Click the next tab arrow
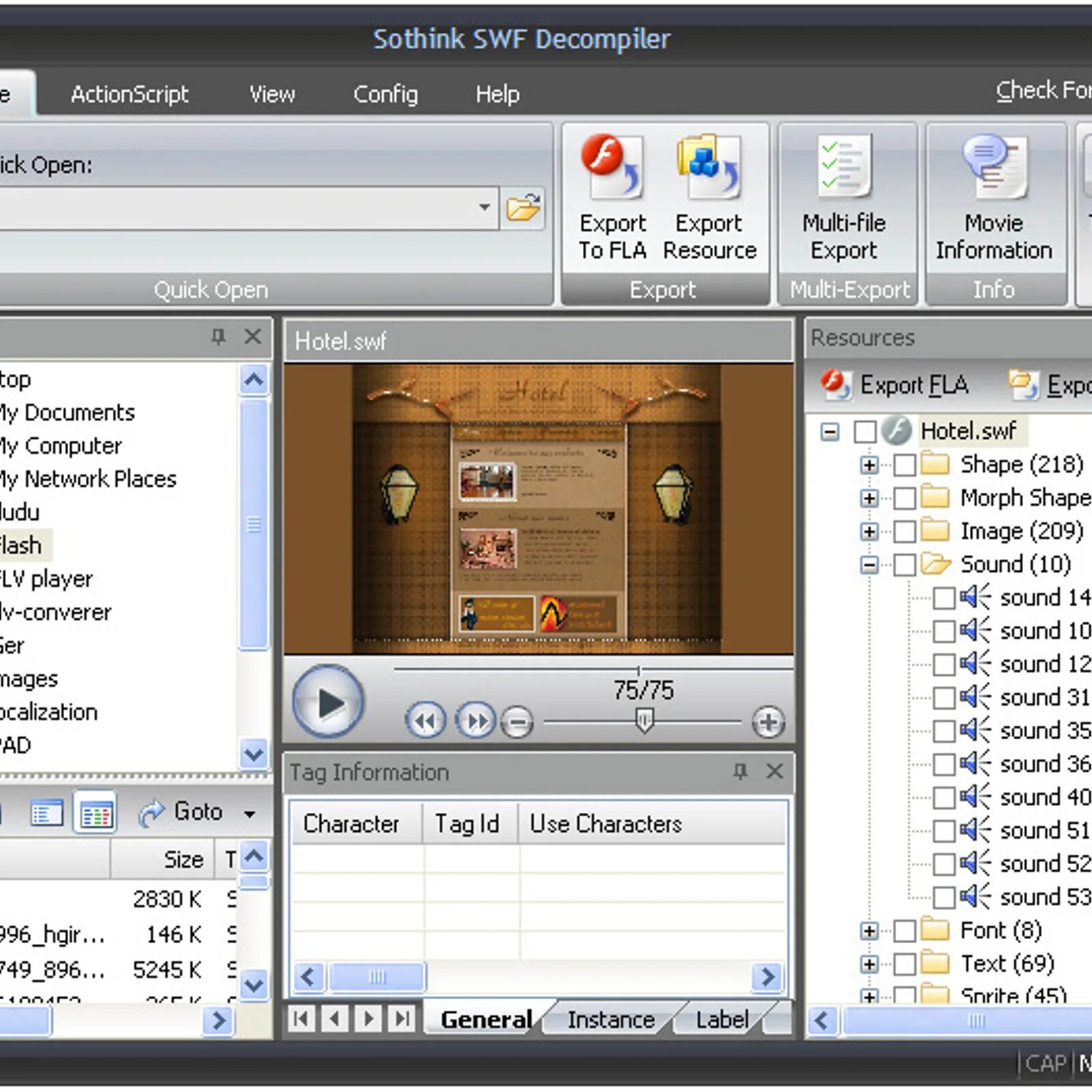 pos(369,1019)
